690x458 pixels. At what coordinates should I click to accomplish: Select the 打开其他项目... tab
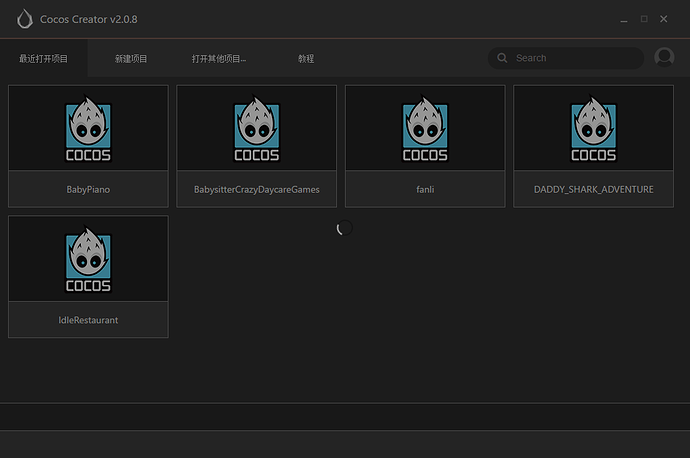pos(219,59)
